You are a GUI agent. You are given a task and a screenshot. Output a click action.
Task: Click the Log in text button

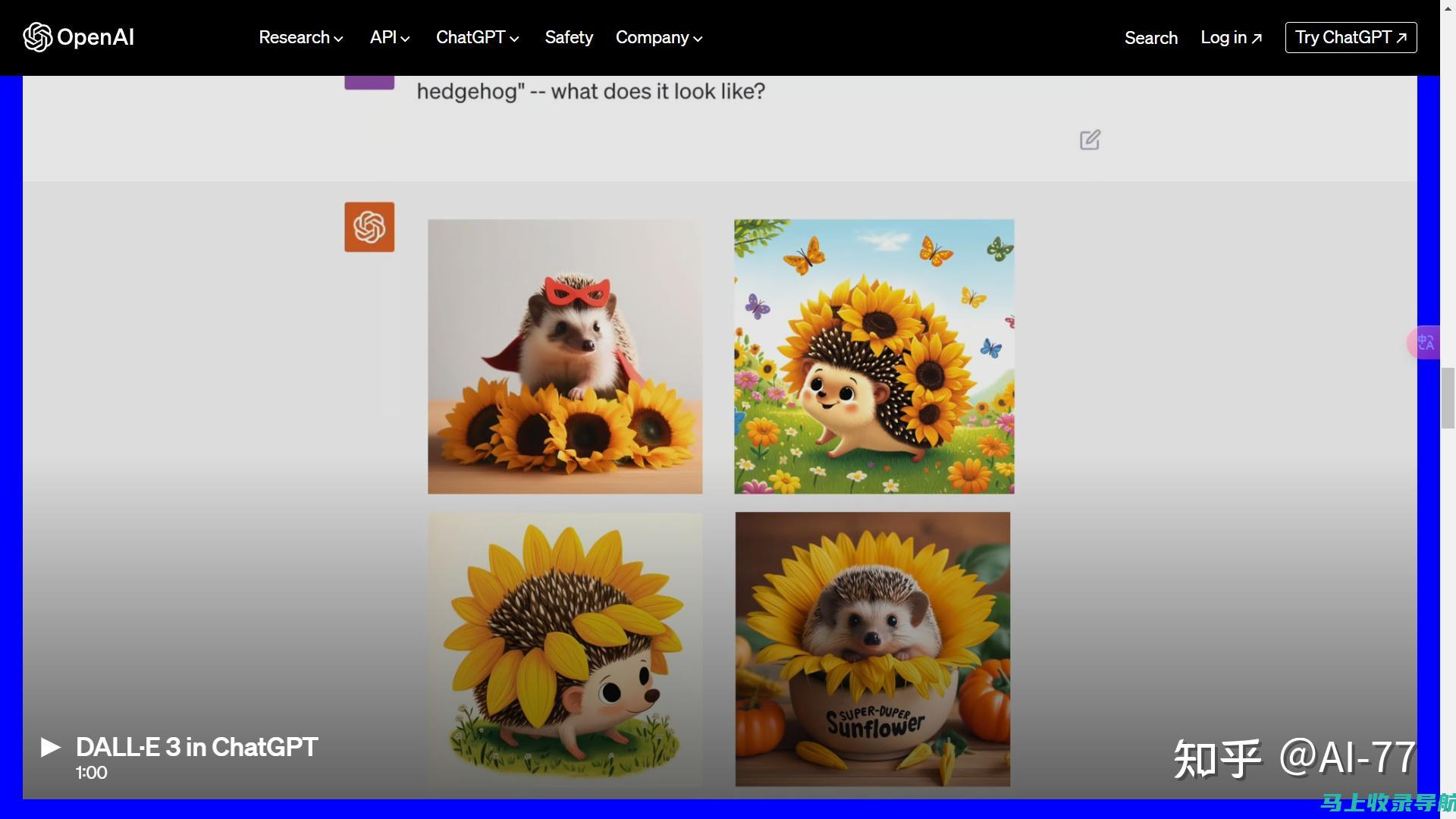click(1231, 37)
